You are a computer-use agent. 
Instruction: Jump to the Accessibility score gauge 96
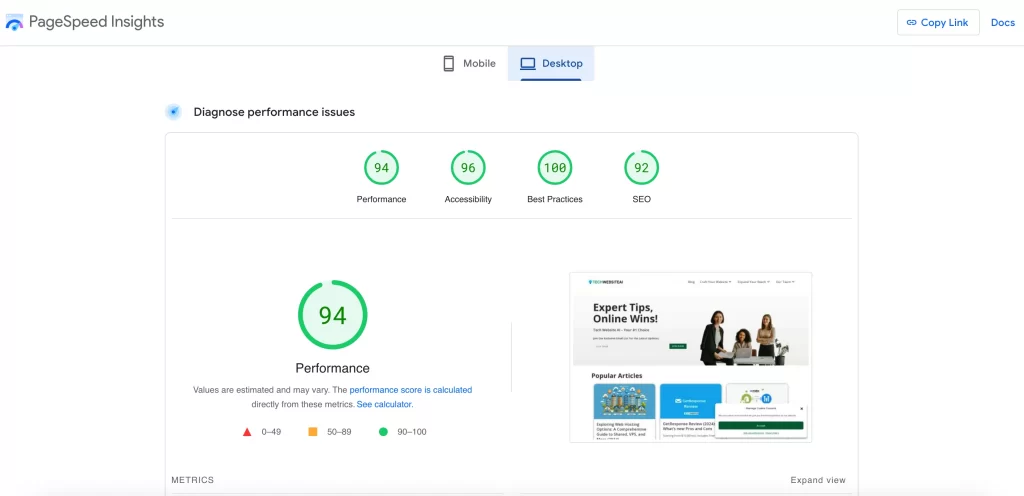(468, 168)
